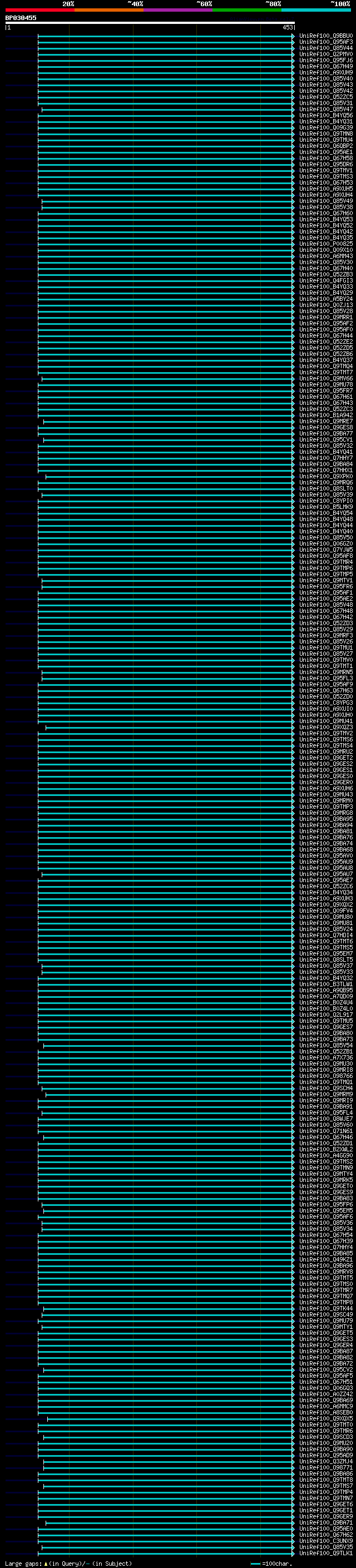Select hit label UniRef100_B5LMK9
The width and height of the screenshot is (356, 1568).
coord(326,507)
